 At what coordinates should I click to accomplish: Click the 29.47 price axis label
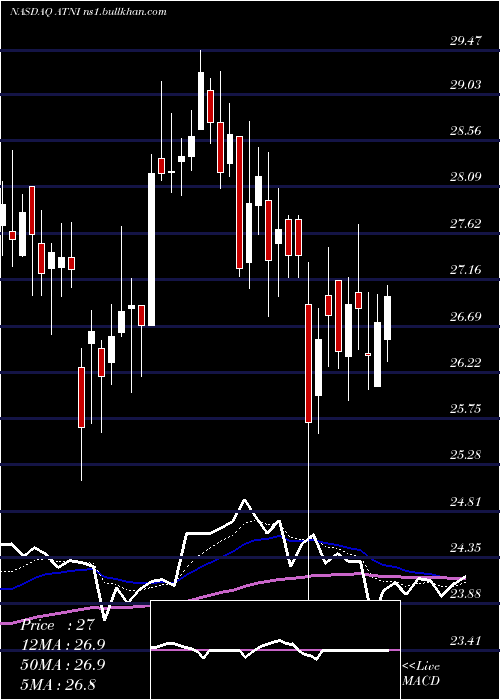pyautogui.click(x=466, y=42)
